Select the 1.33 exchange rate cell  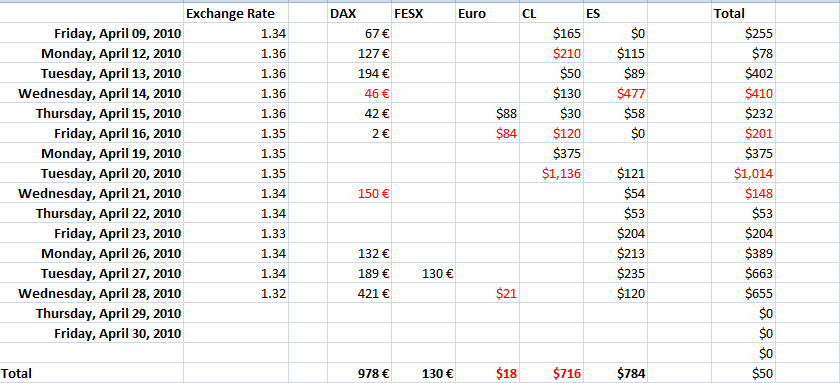pyautogui.click(x=236, y=234)
